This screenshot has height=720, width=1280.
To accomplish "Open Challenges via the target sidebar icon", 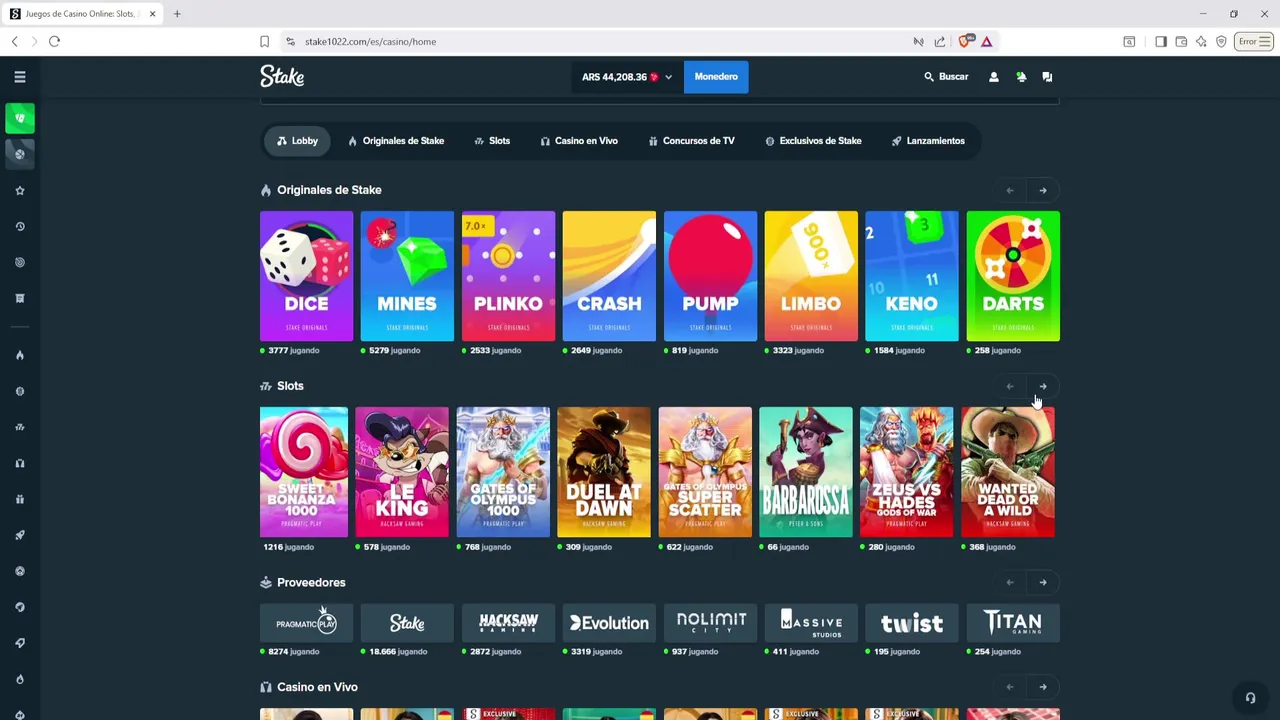I will point(19,262).
